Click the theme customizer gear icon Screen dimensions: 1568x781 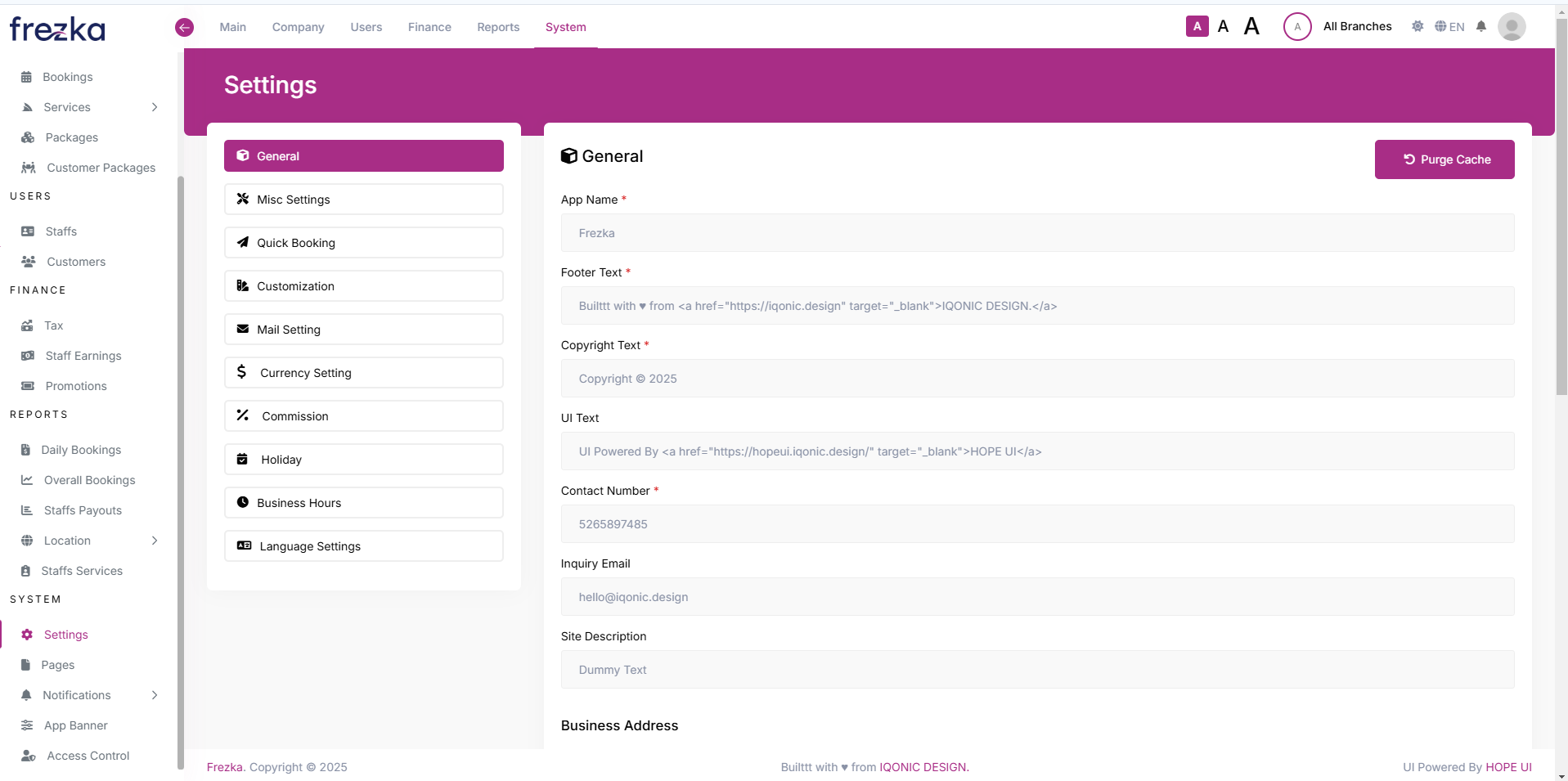[x=1417, y=26]
